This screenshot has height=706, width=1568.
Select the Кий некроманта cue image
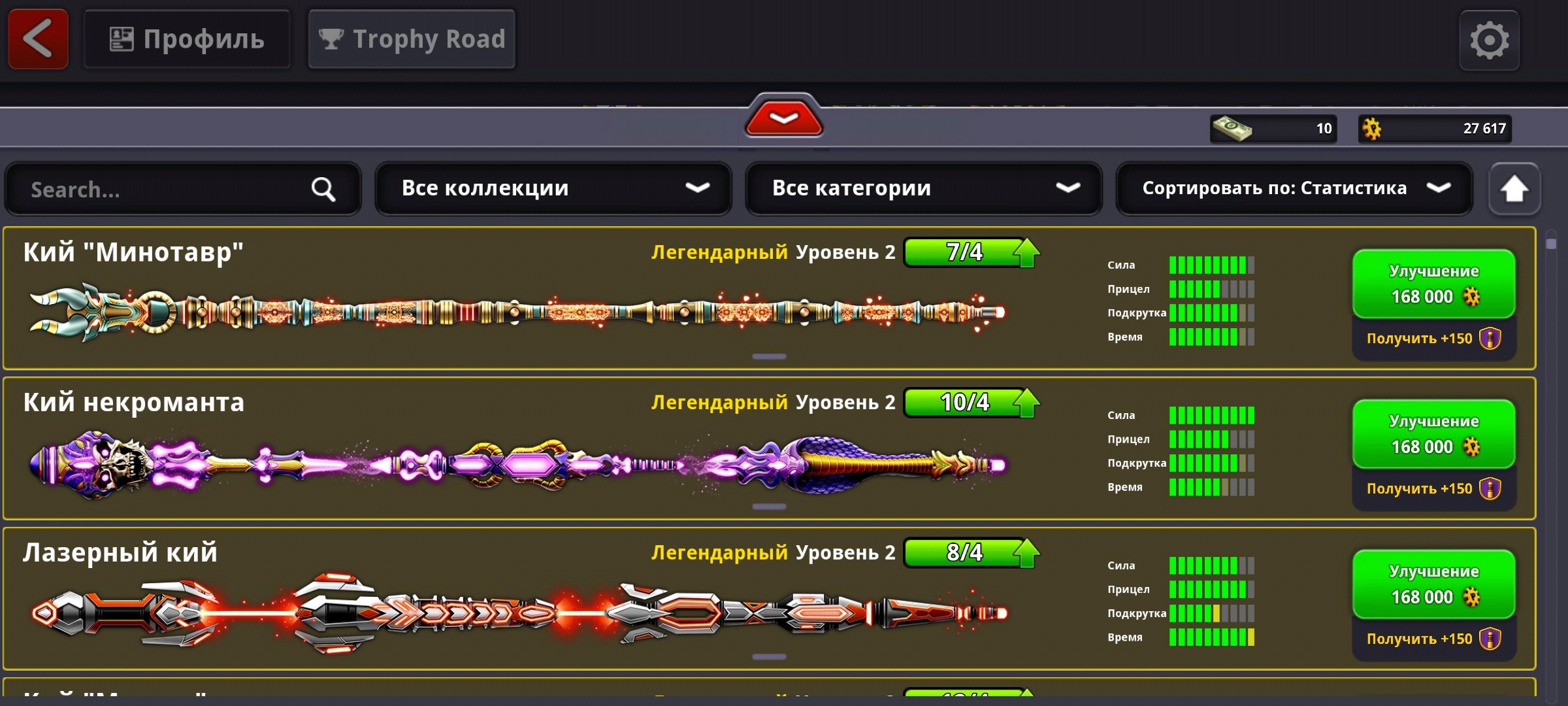[x=517, y=465]
